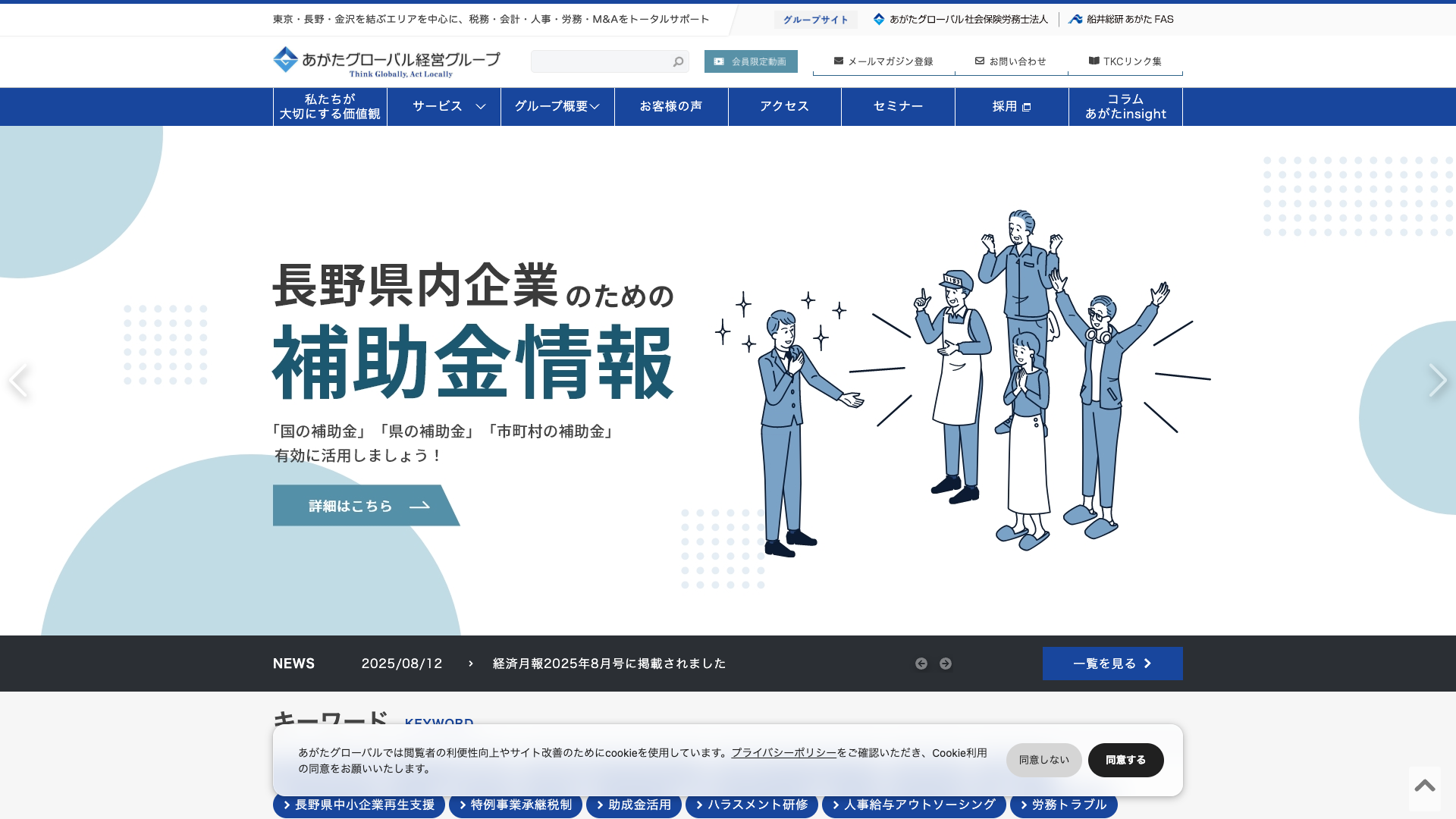Open the 採用 external link menu item

[1012, 106]
